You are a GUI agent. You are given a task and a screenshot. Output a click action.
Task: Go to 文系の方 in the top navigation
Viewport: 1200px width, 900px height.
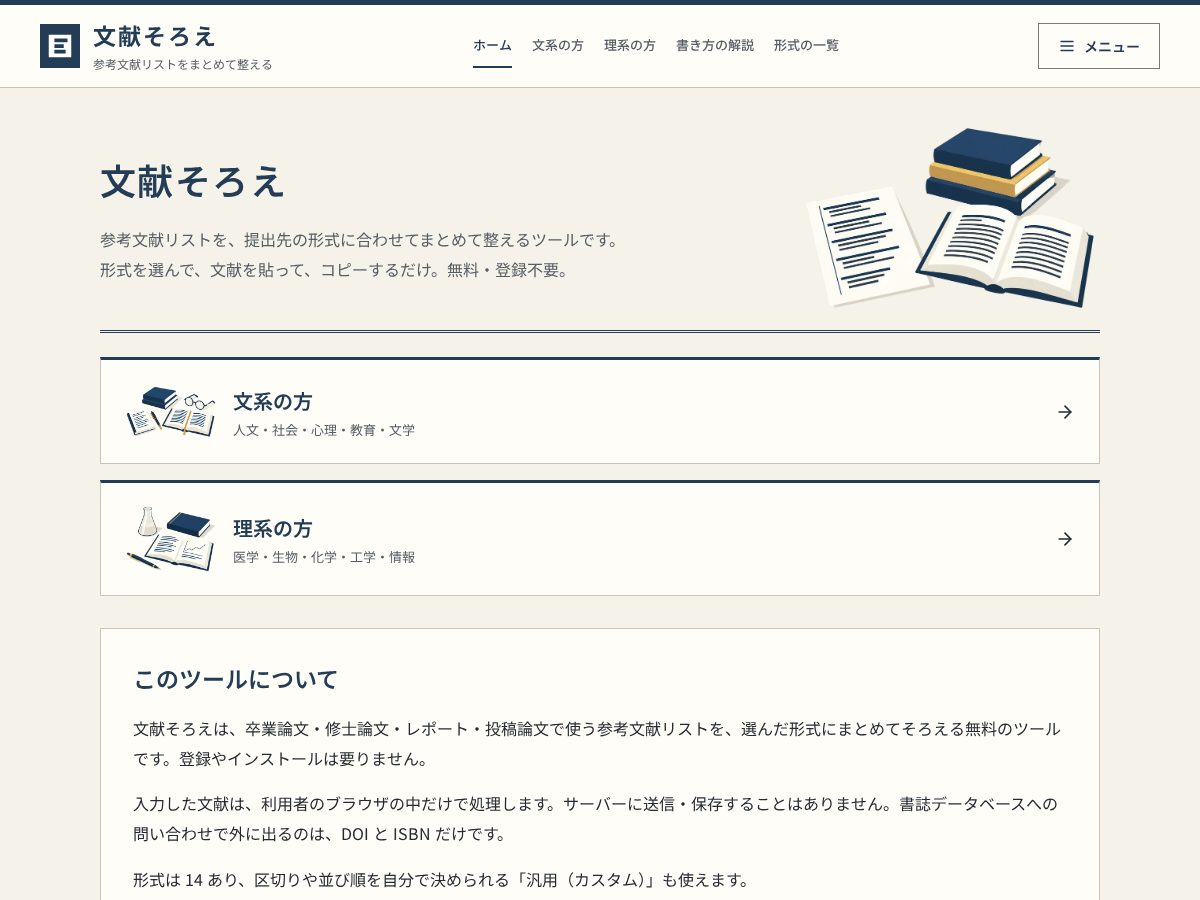pos(558,45)
